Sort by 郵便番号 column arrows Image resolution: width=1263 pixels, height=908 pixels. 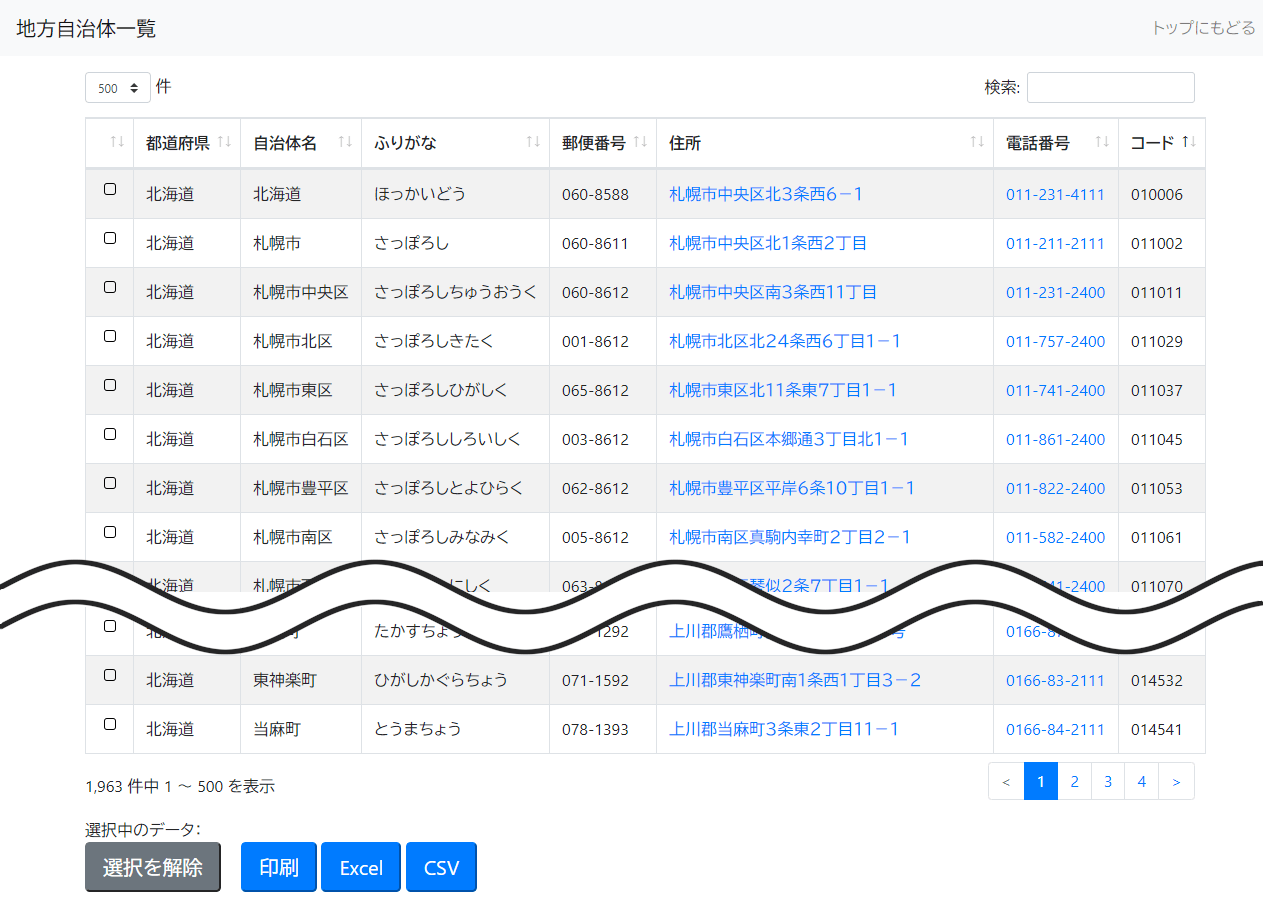coord(640,142)
